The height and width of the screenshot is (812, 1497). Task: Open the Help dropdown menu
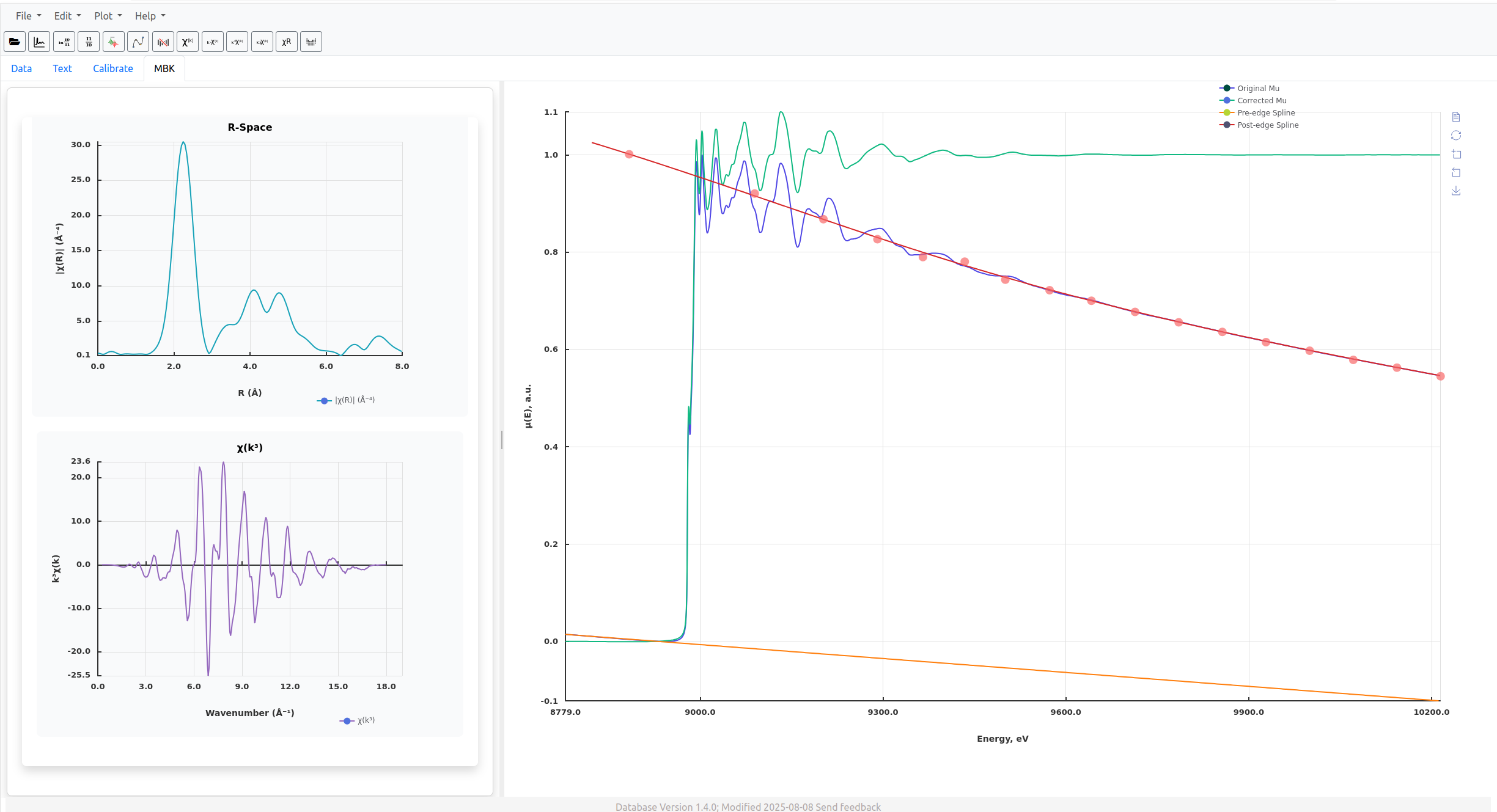tap(150, 16)
